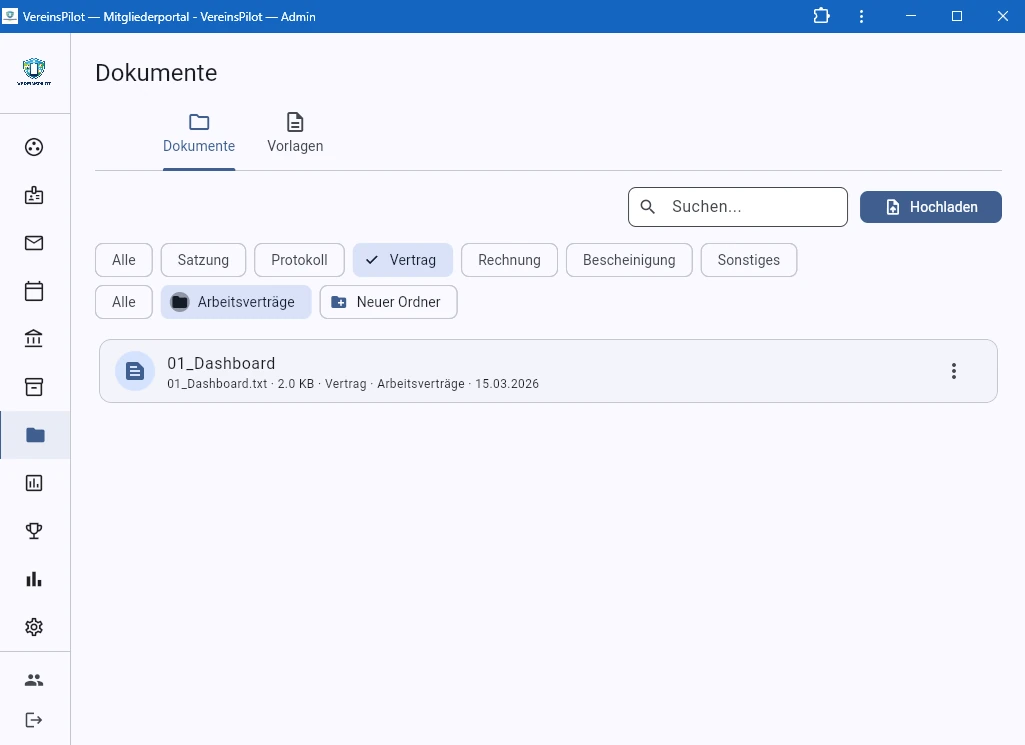Open the title bar three-dot menu
Screen dimensions: 1025x745
point(861,16)
